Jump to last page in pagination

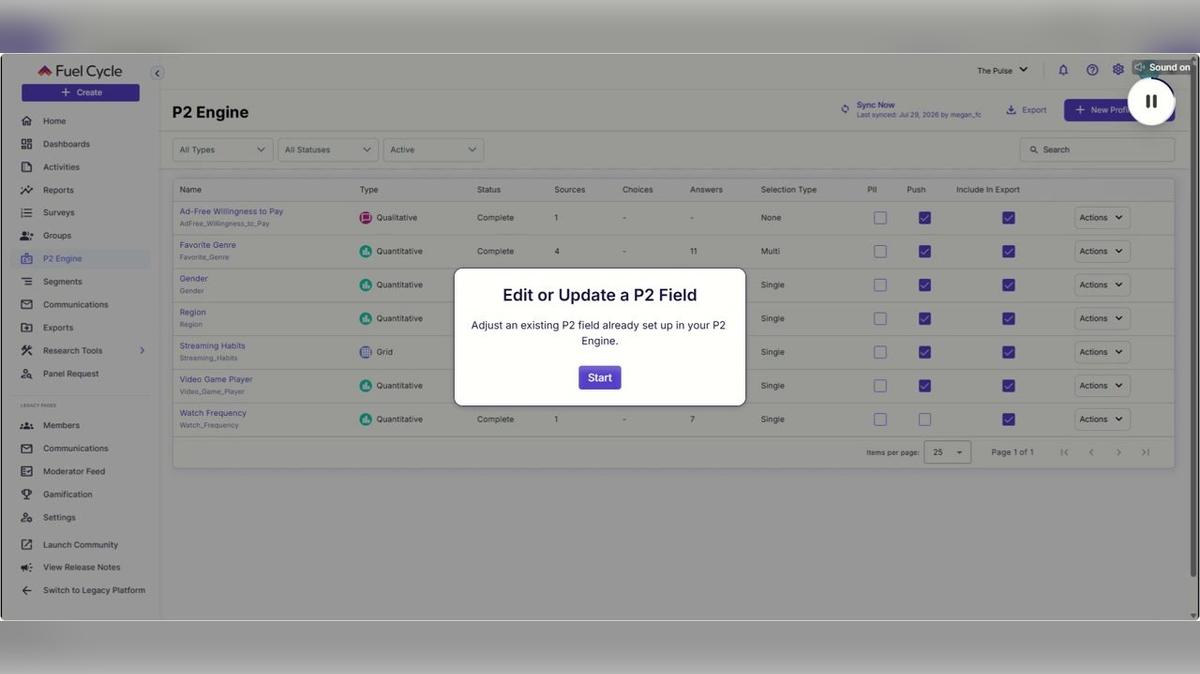[x=1145, y=453]
